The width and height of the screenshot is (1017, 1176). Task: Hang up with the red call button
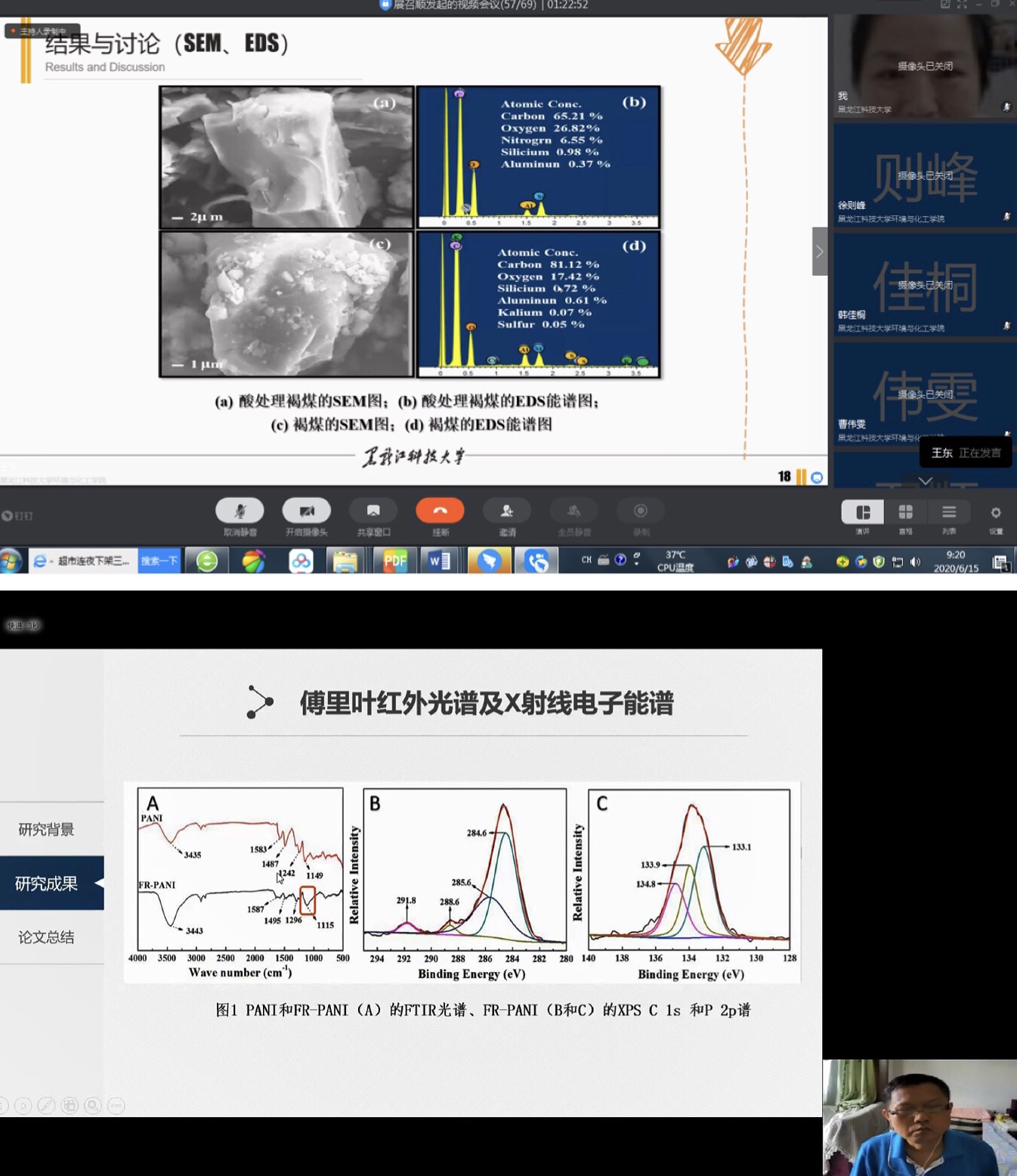(x=440, y=512)
